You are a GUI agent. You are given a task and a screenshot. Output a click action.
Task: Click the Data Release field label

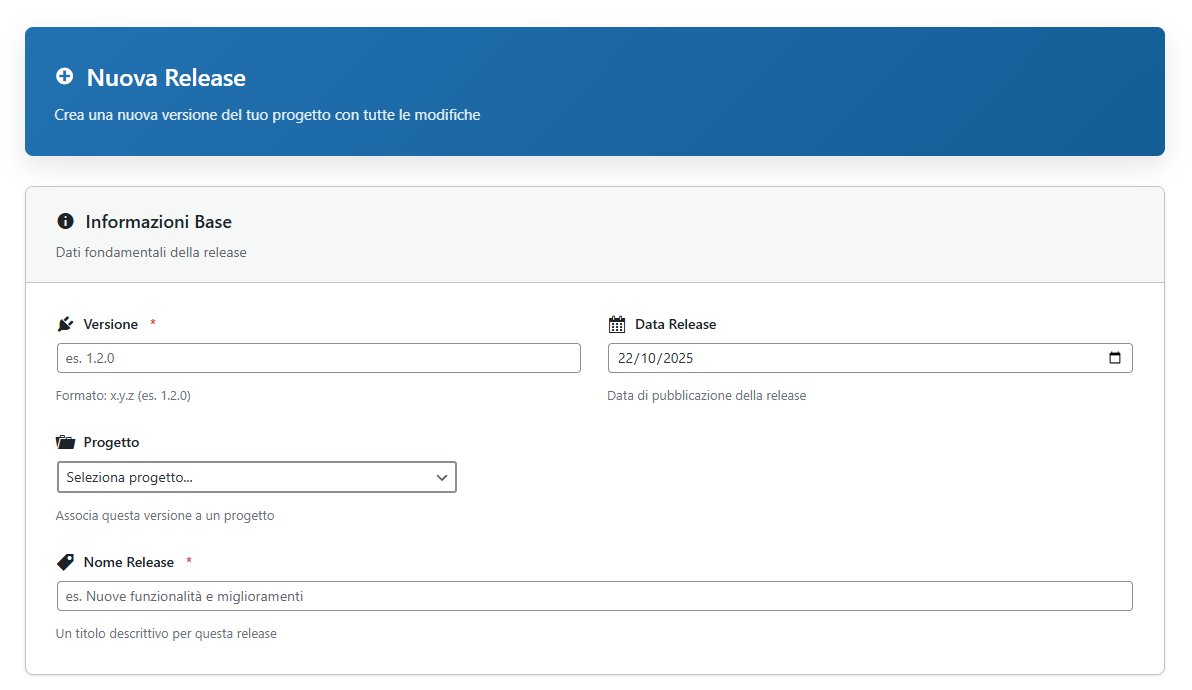(x=675, y=324)
